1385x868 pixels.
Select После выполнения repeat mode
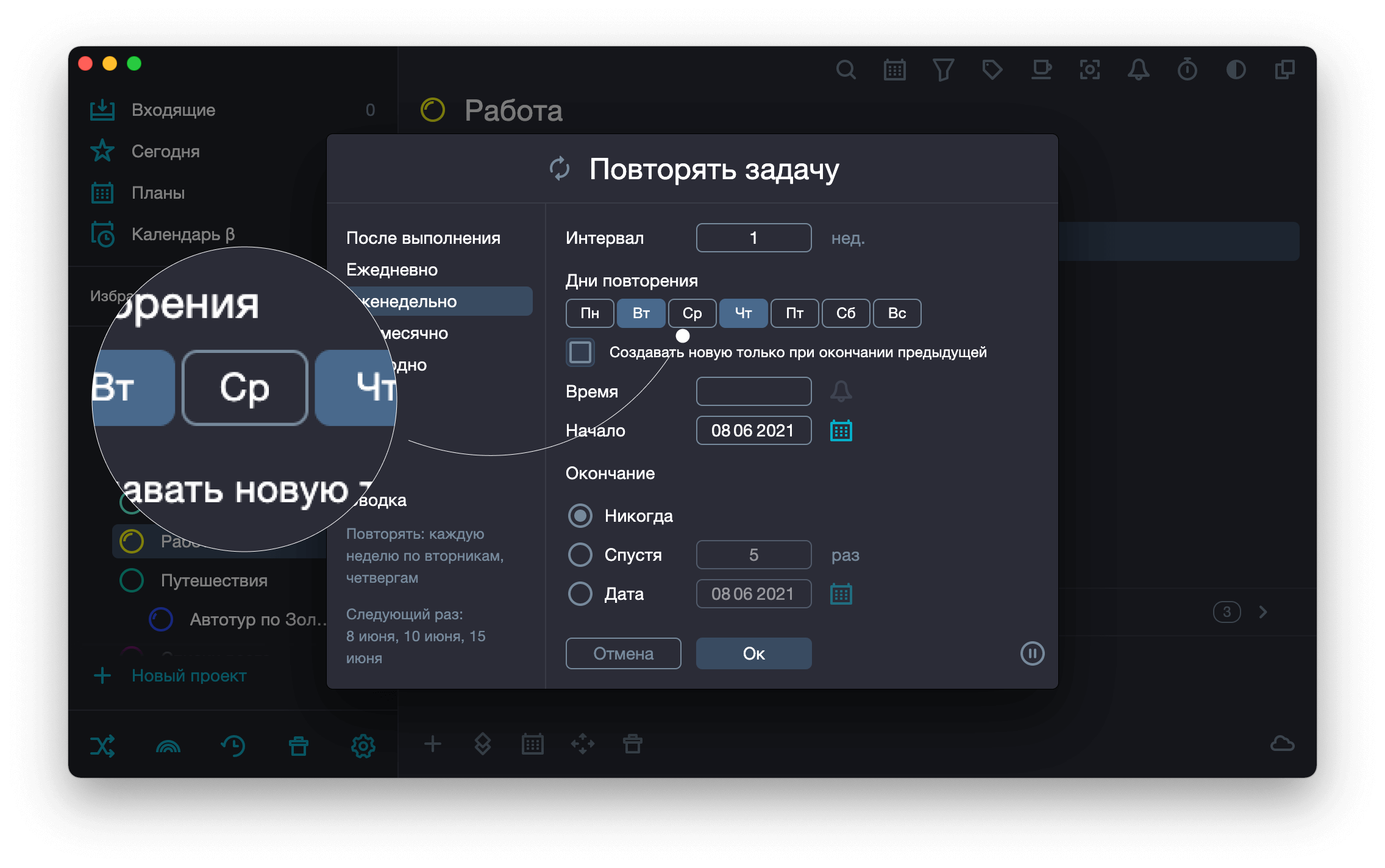pos(423,238)
